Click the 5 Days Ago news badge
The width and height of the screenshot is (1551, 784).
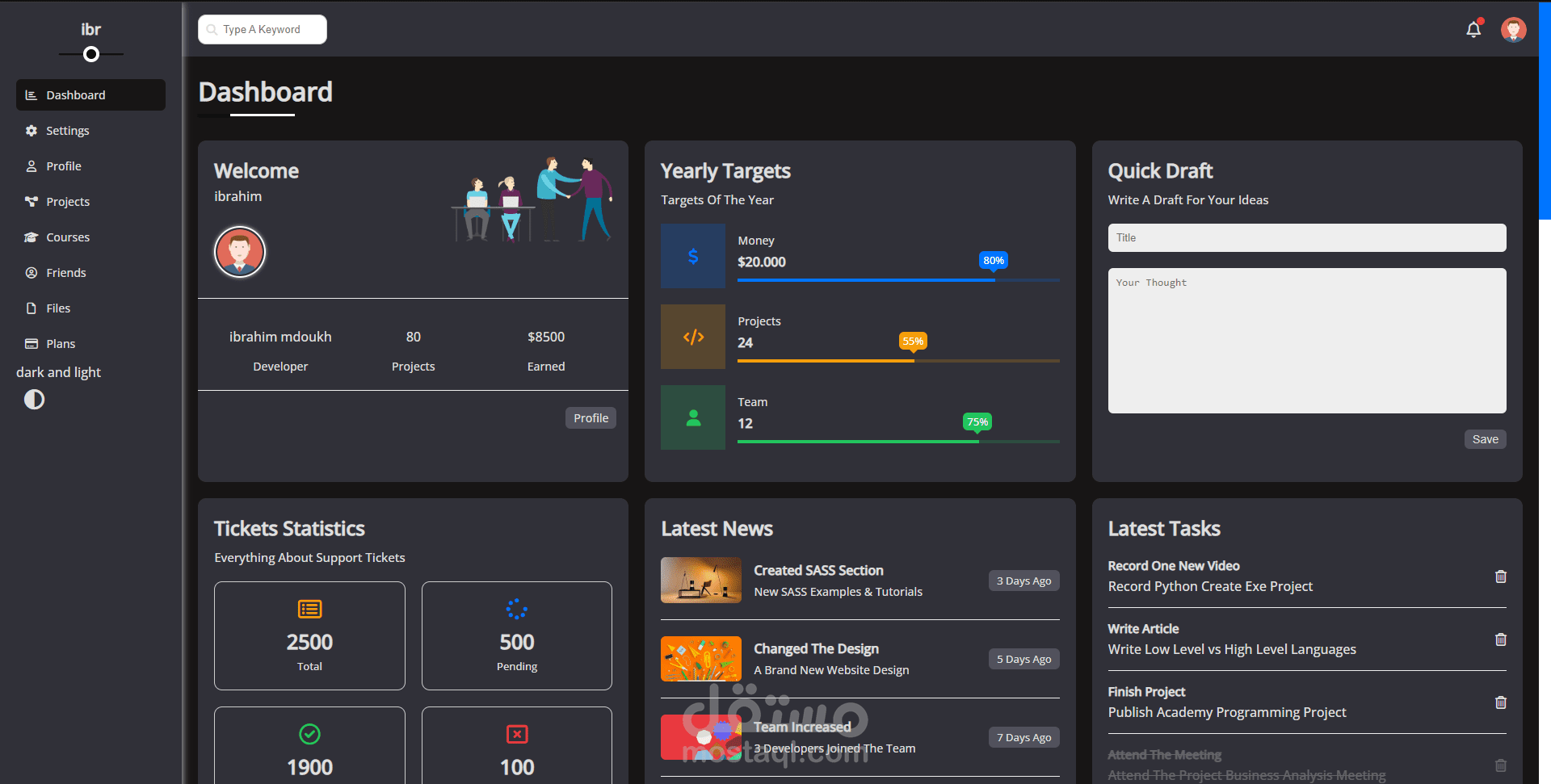1023,659
